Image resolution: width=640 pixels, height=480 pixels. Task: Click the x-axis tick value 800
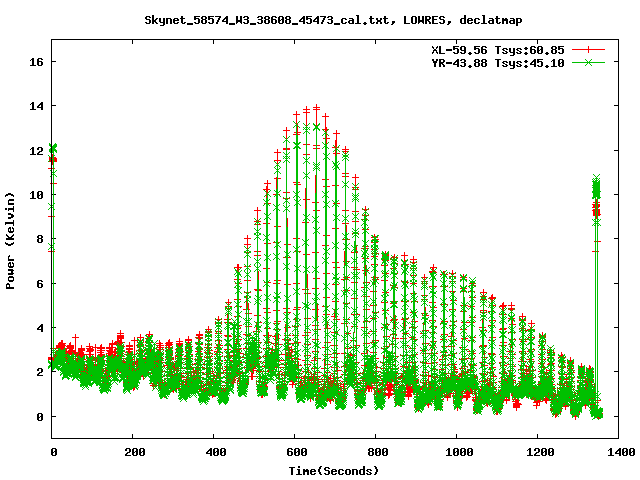pos(378,452)
